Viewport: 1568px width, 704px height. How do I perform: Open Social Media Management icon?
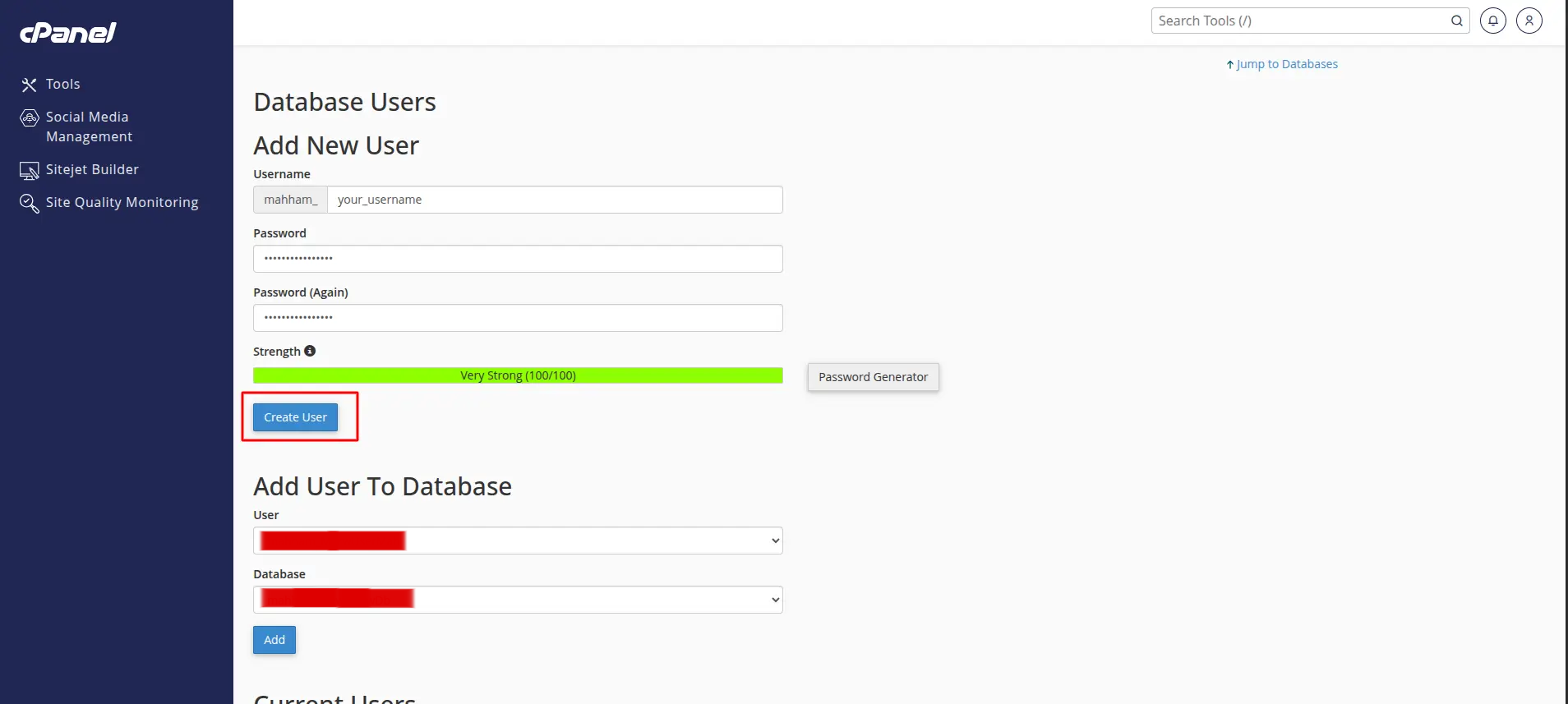tap(29, 117)
